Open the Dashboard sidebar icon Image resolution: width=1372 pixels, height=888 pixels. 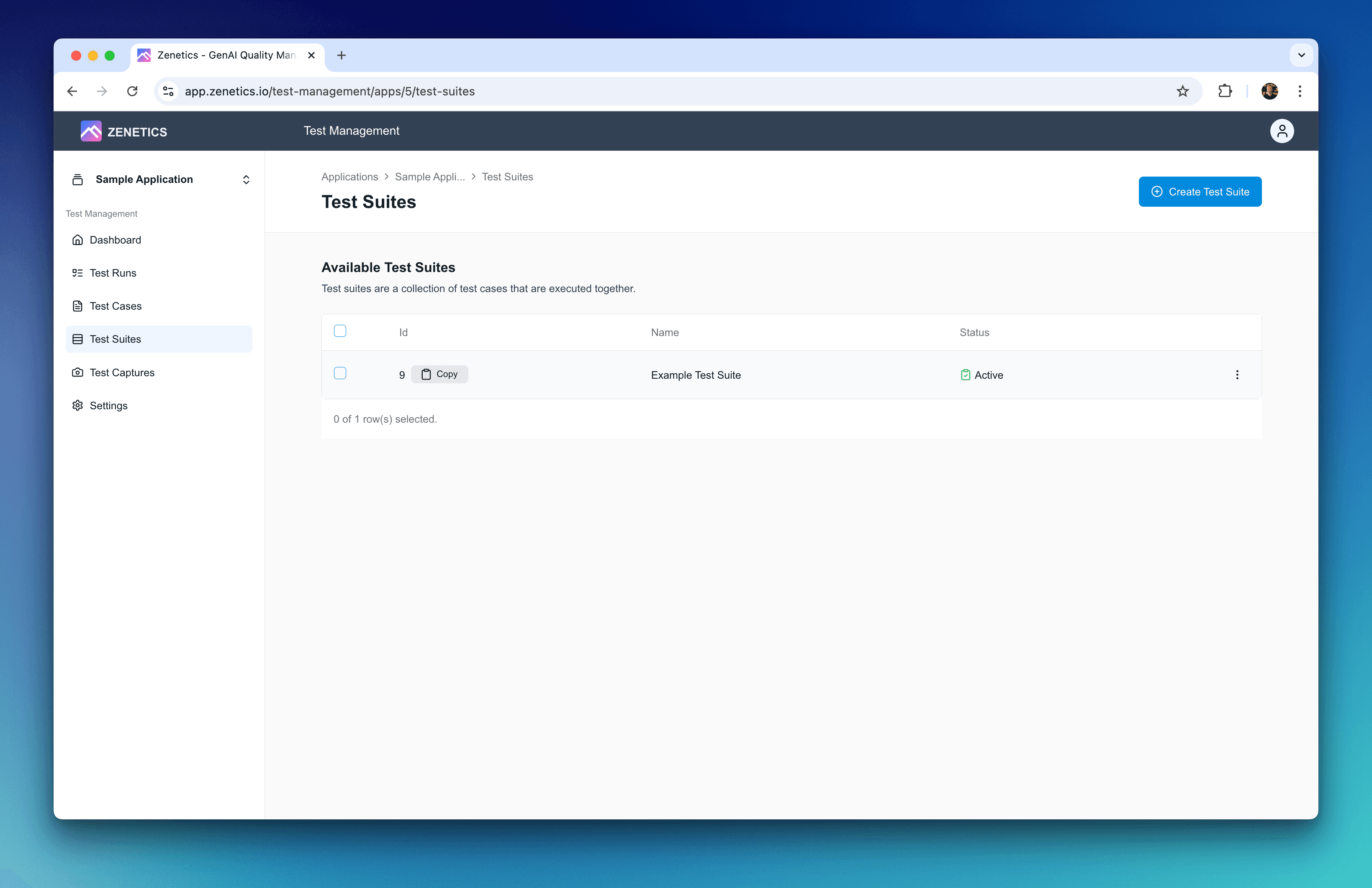(78, 240)
